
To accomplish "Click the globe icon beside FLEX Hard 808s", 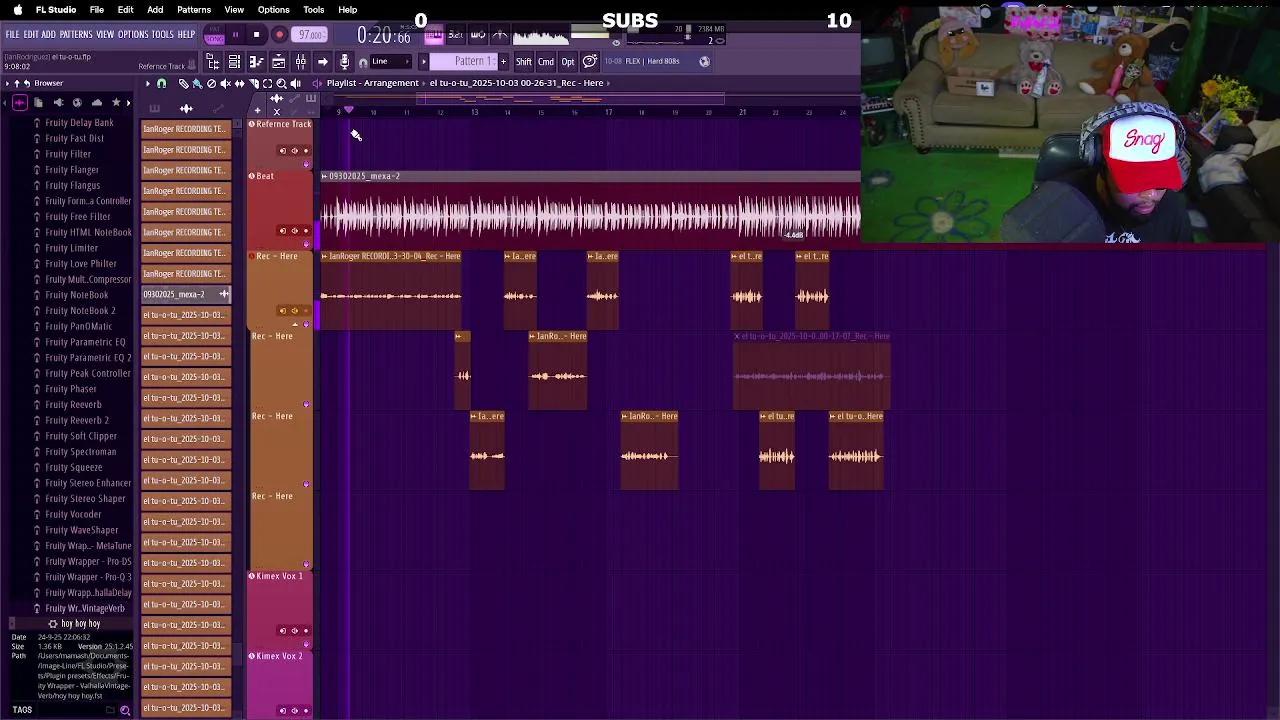I will click(704, 61).
